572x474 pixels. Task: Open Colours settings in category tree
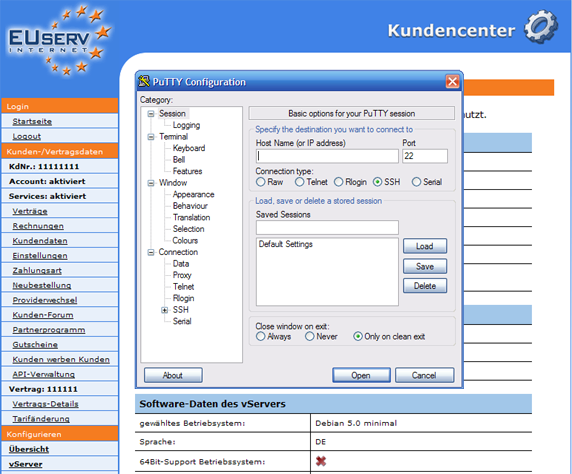coord(185,240)
